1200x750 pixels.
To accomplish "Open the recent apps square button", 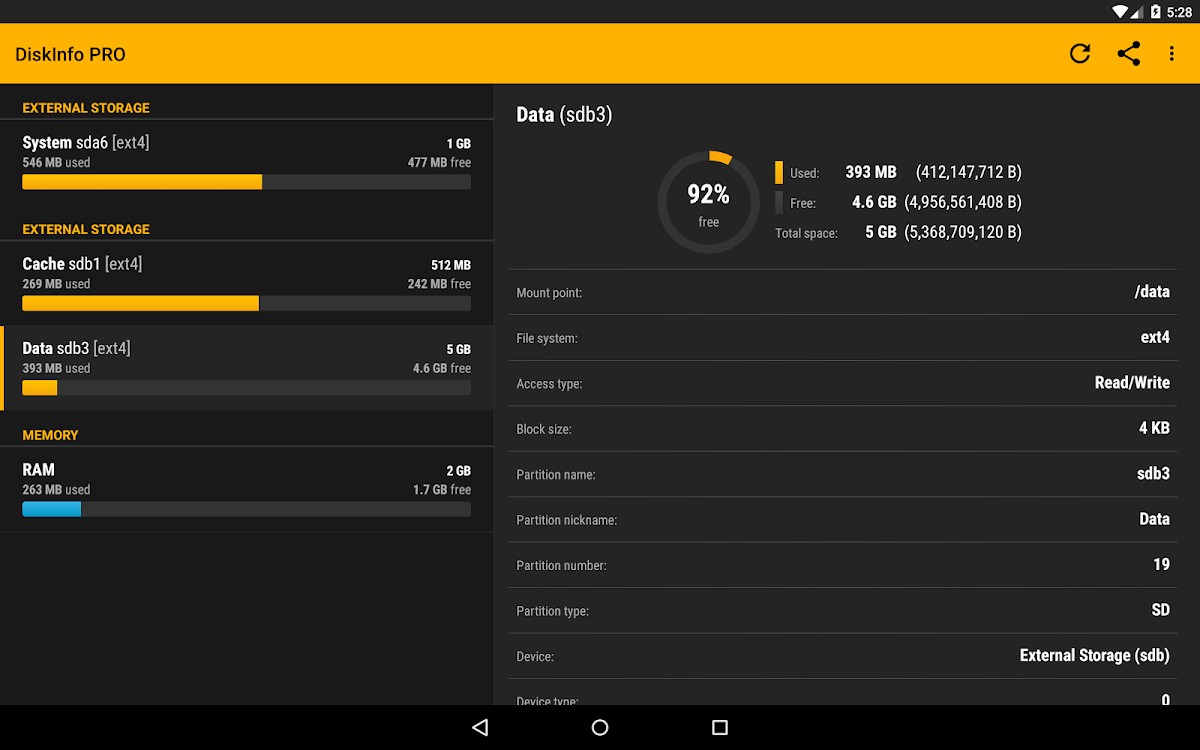I will 720,727.
